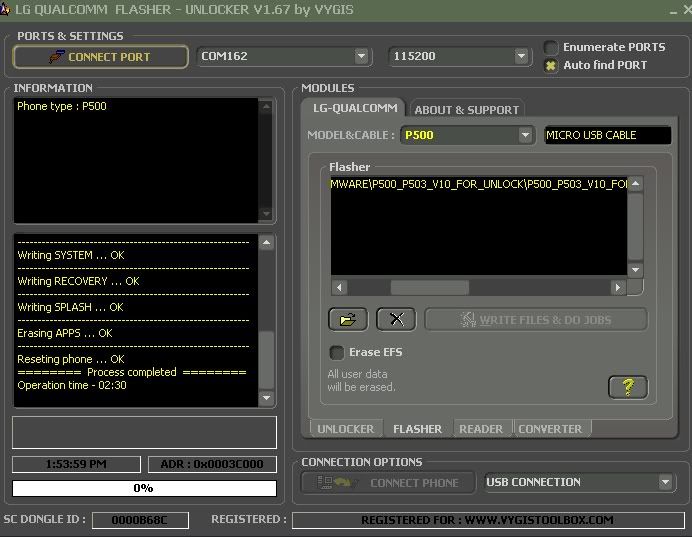Click the log panel scrollbar thumb

pyautogui.click(x=267, y=360)
